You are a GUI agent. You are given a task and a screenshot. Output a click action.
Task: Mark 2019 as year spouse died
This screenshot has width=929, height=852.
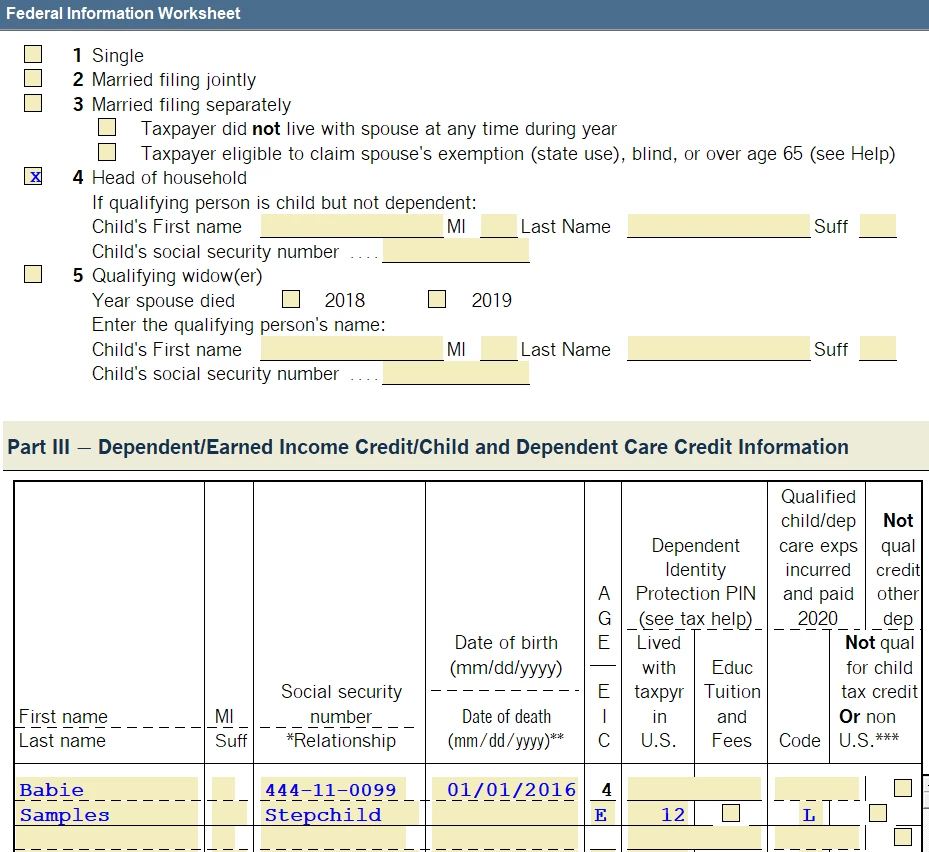437,299
